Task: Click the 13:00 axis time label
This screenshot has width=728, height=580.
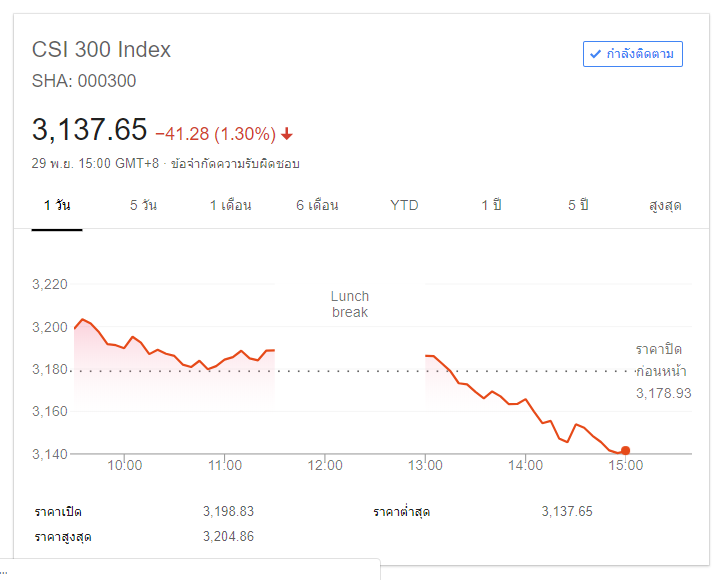Action: (x=425, y=465)
